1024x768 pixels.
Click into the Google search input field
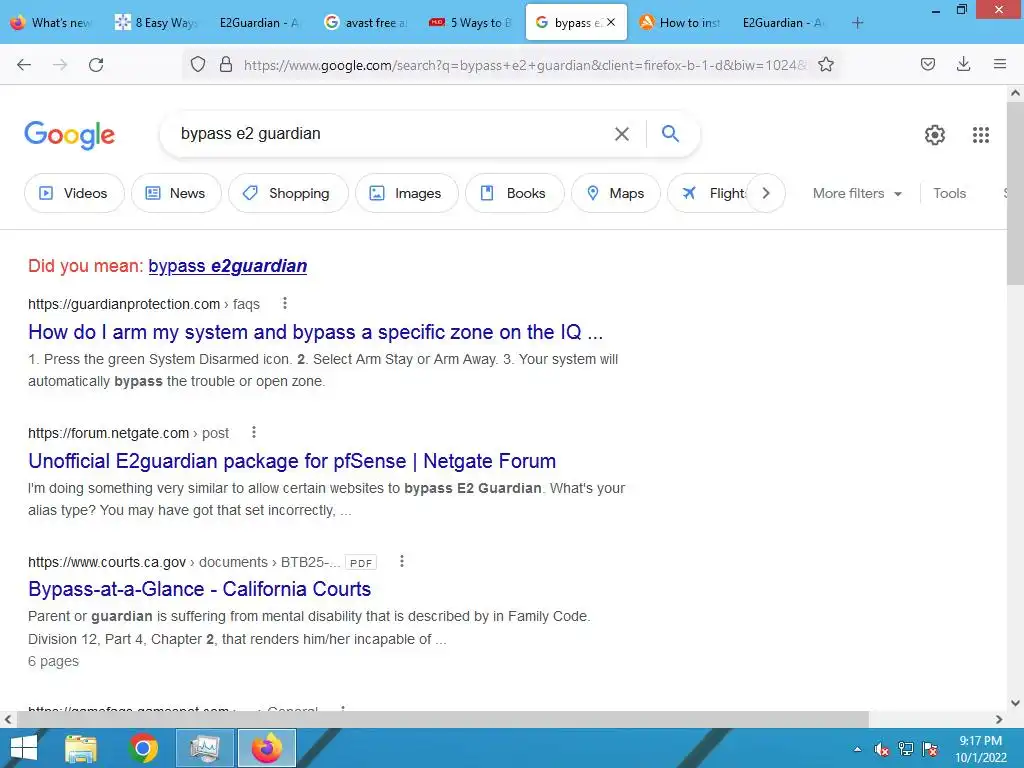[x=392, y=134]
